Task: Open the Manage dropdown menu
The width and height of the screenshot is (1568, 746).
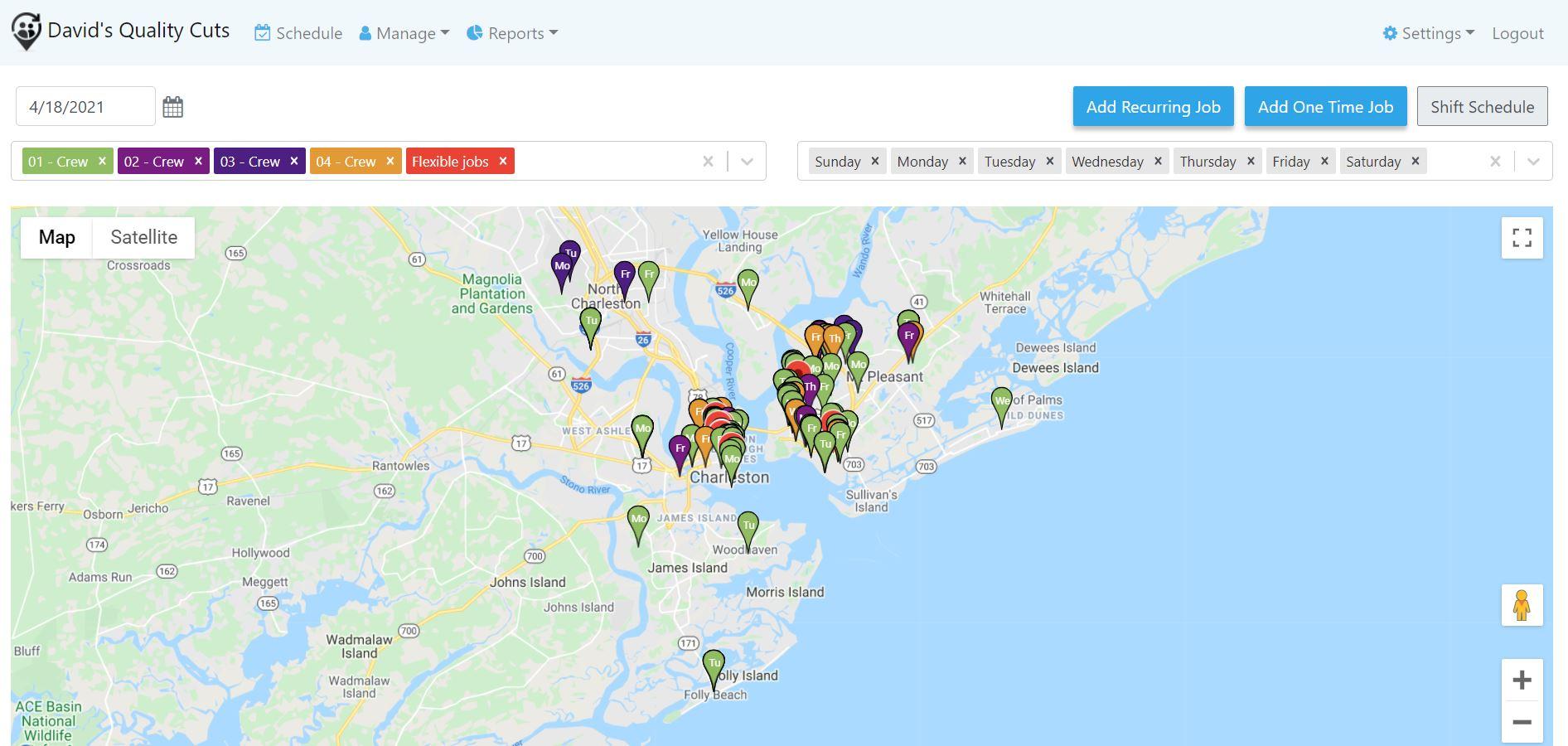Action: (x=404, y=33)
